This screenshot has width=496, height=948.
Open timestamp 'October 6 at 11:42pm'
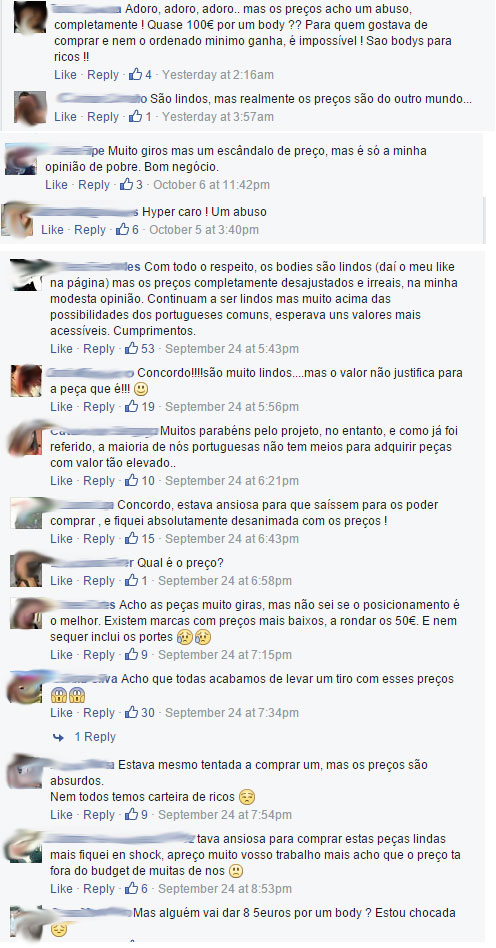tap(211, 184)
